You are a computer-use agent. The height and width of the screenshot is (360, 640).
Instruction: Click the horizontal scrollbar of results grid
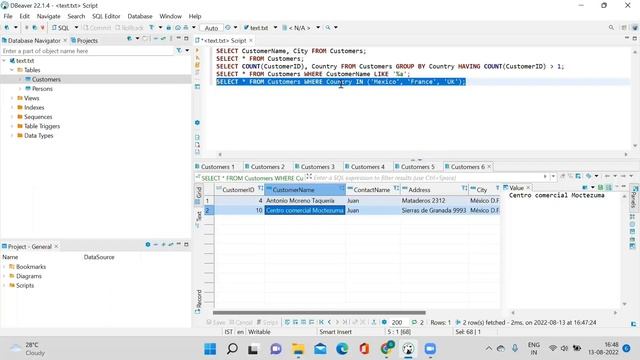(319, 313)
